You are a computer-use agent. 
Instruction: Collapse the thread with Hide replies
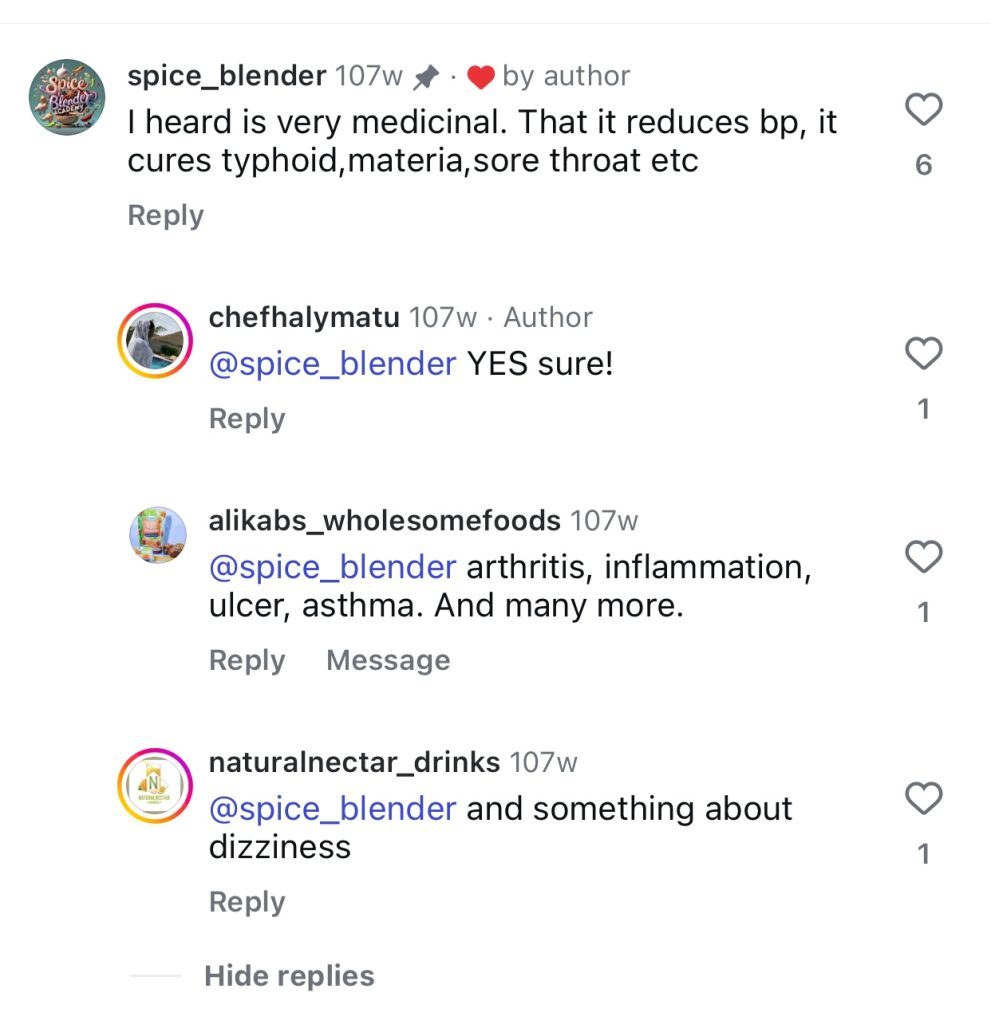[x=289, y=976]
